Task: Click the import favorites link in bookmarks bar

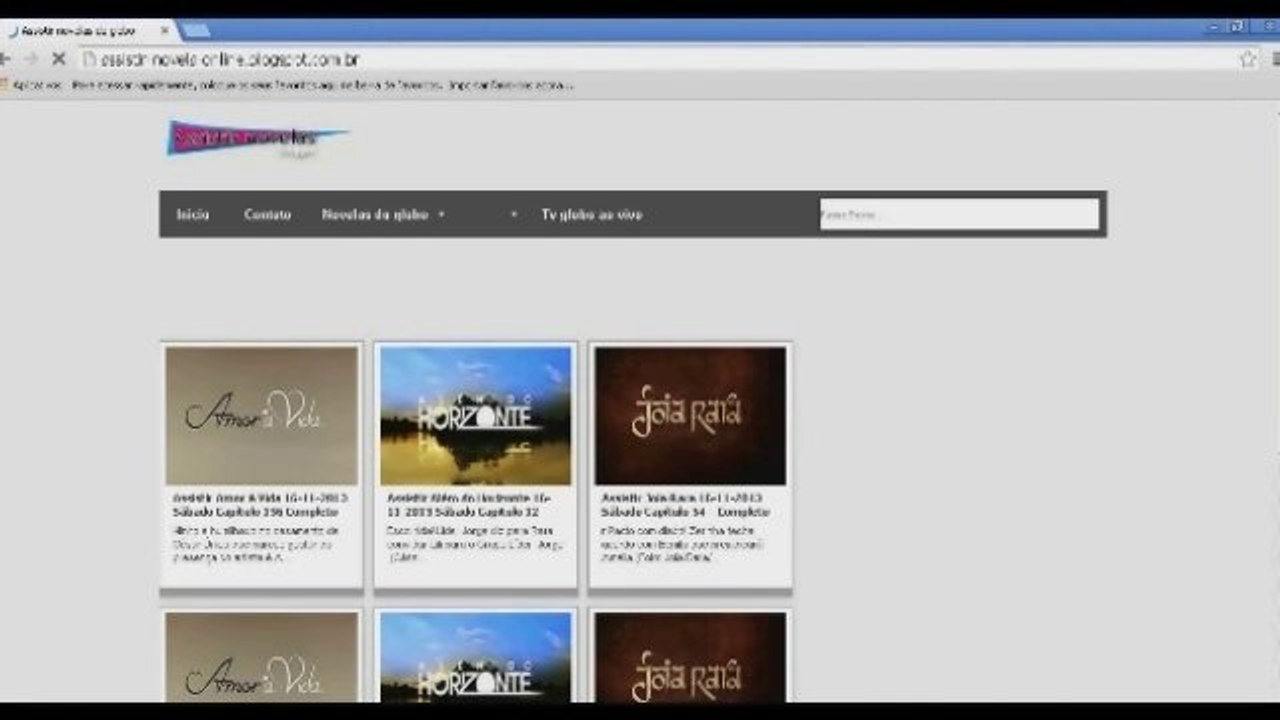Action: [x=510, y=85]
